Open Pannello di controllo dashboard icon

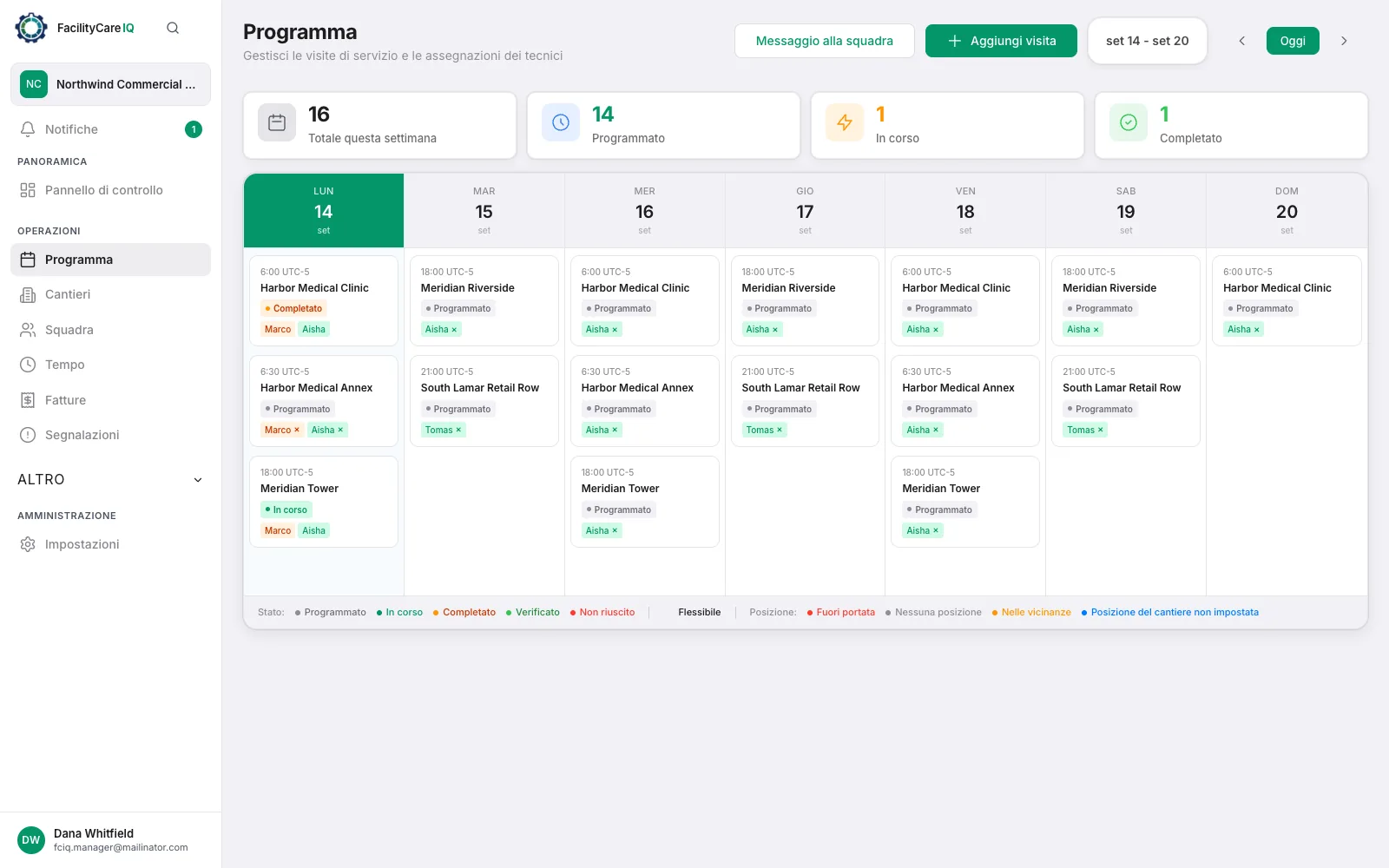tap(28, 190)
